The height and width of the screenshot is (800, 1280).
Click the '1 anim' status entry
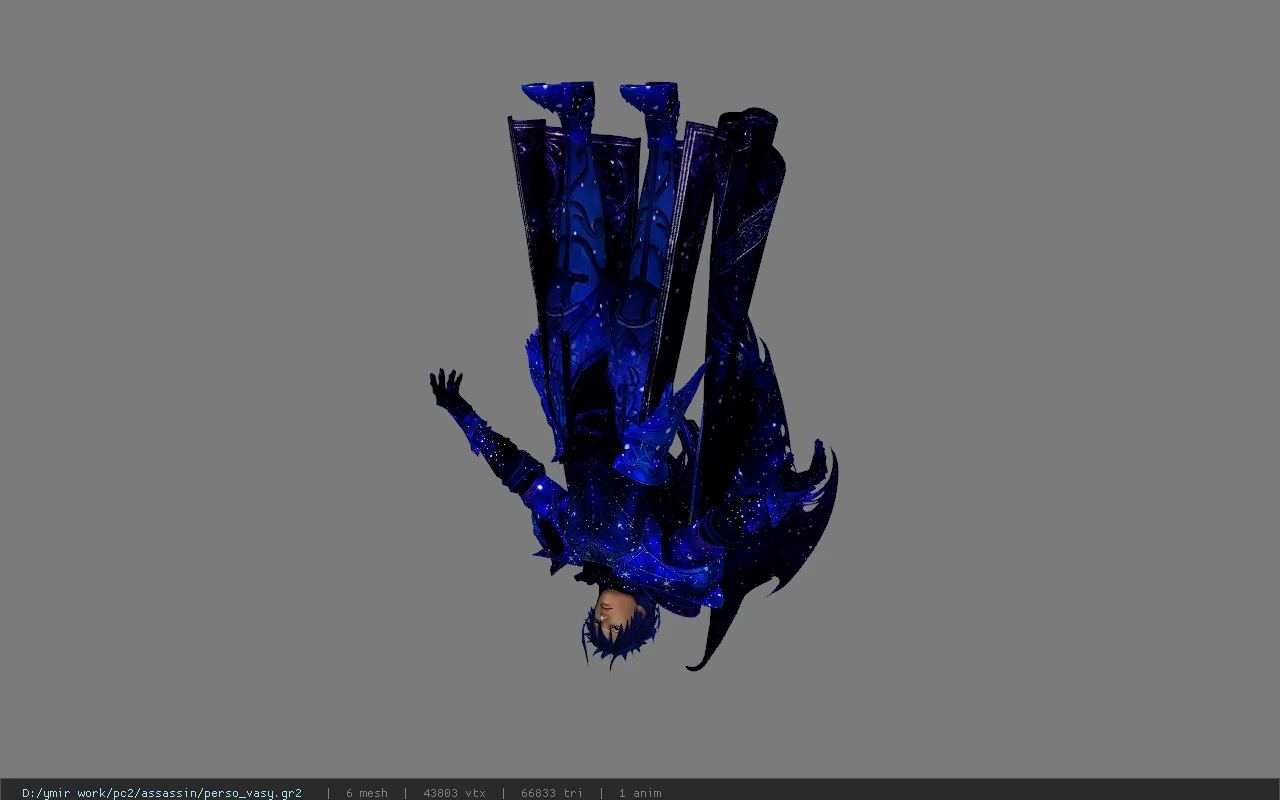tap(640, 793)
